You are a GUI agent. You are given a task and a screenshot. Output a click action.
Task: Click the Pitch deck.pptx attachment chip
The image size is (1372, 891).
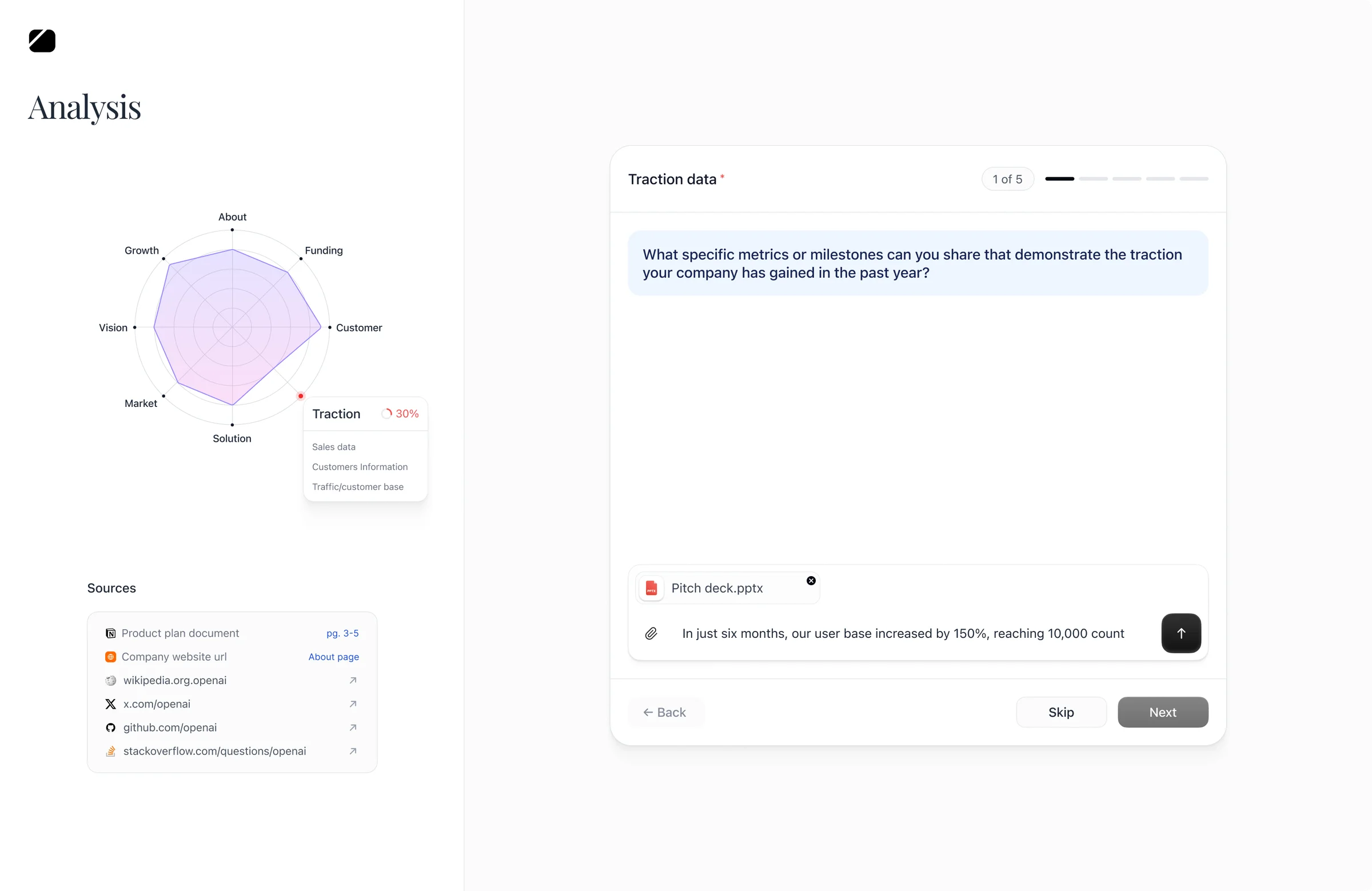(x=728, y=588)
